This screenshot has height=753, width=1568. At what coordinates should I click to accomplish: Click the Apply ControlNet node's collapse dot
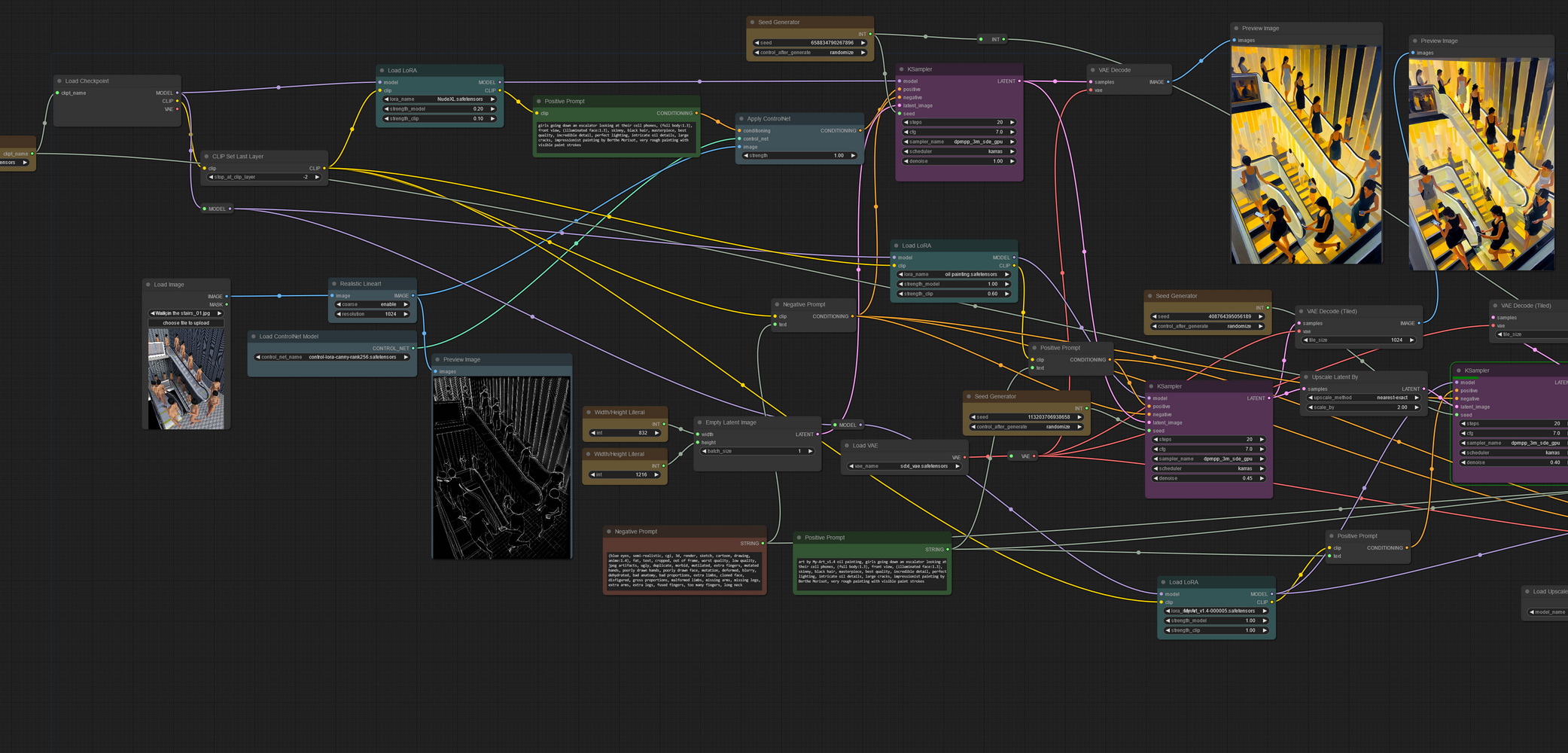741,119
